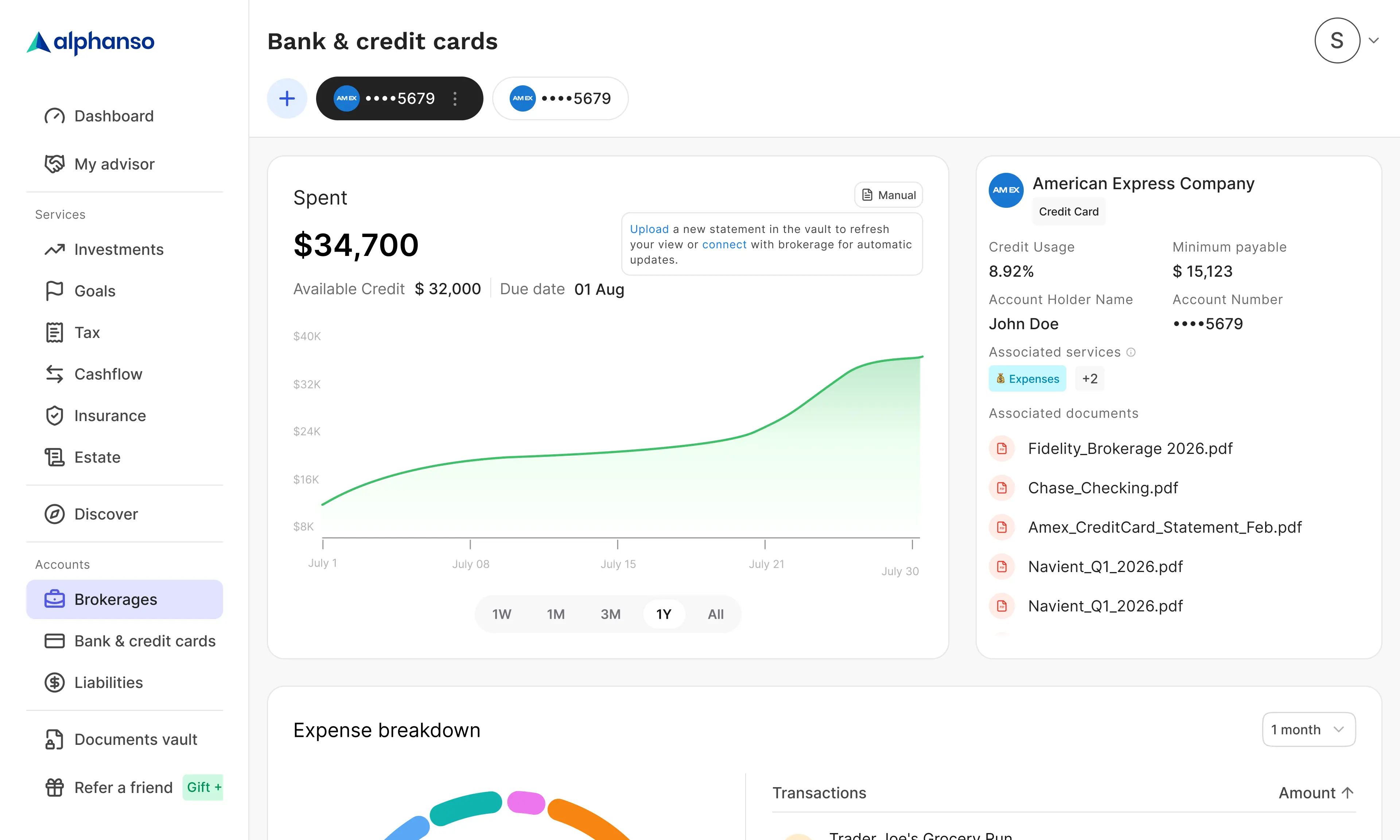Click the connect link for brokerage
1400x840 pixels.
pos(724,245)
